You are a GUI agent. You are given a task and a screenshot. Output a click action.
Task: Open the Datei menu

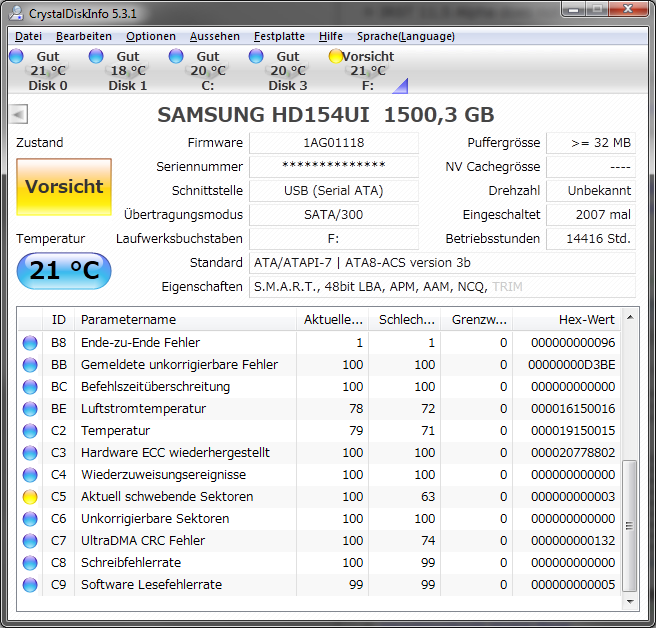28,36
